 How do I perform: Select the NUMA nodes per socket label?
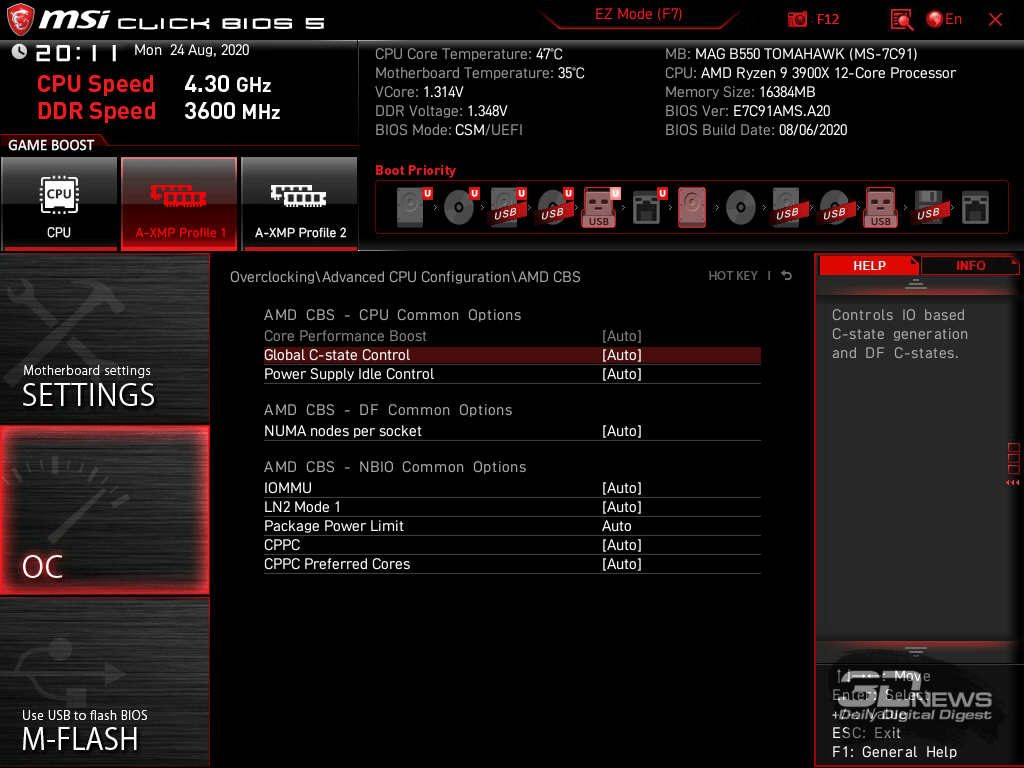[x=343, y=431]
